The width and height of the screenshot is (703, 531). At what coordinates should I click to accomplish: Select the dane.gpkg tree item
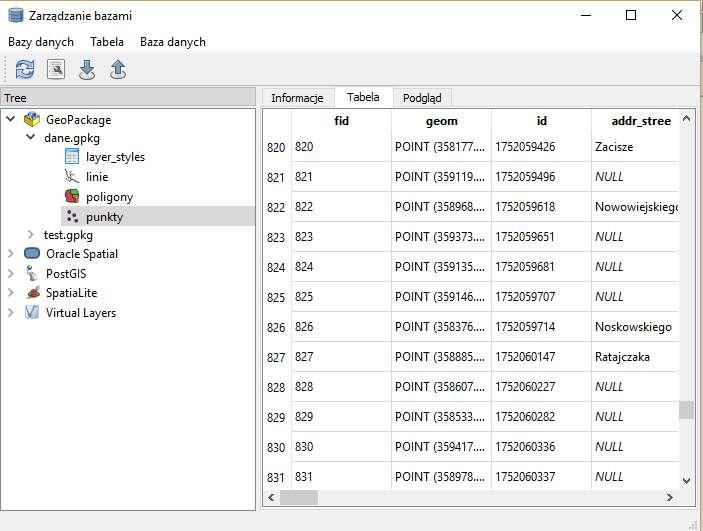point(72,138)
